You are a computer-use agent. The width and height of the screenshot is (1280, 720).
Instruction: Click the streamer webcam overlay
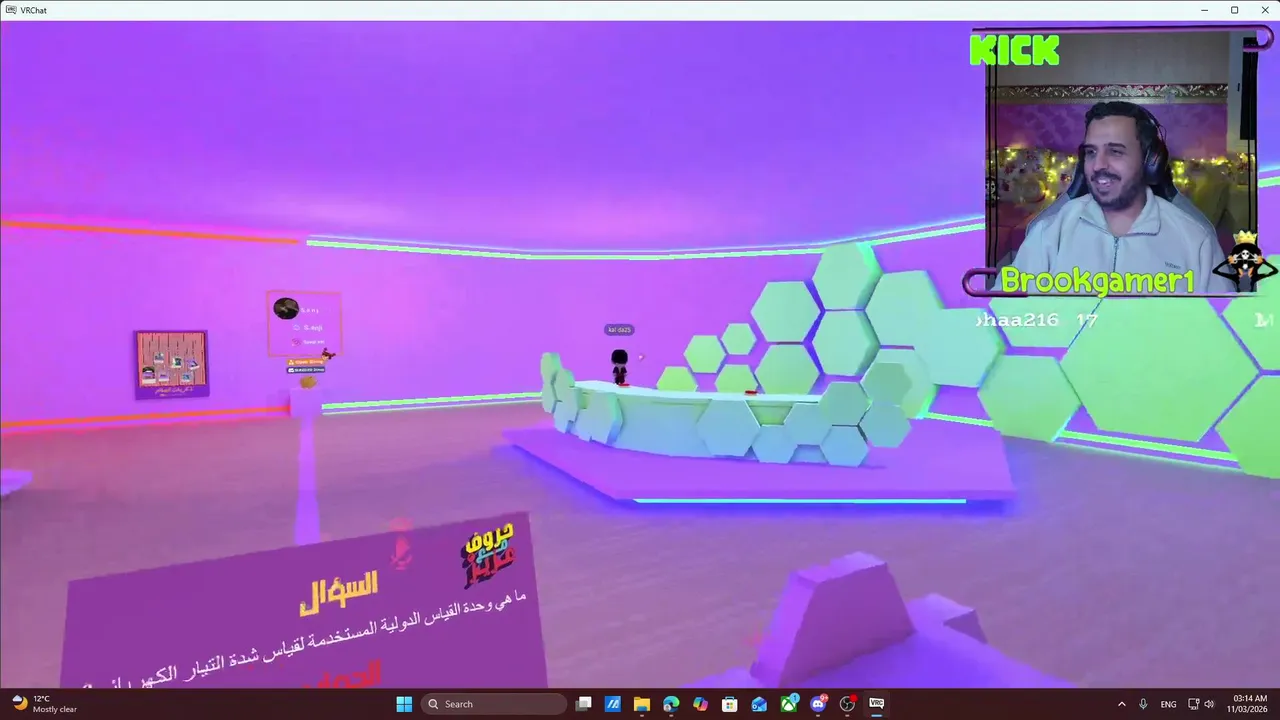coord(1120,160)
